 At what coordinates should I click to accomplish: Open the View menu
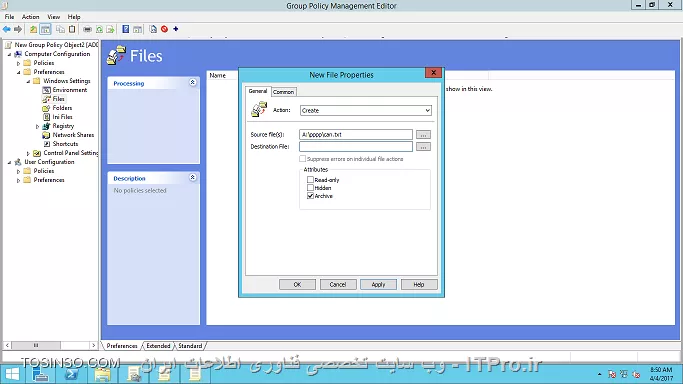[54, 17]
